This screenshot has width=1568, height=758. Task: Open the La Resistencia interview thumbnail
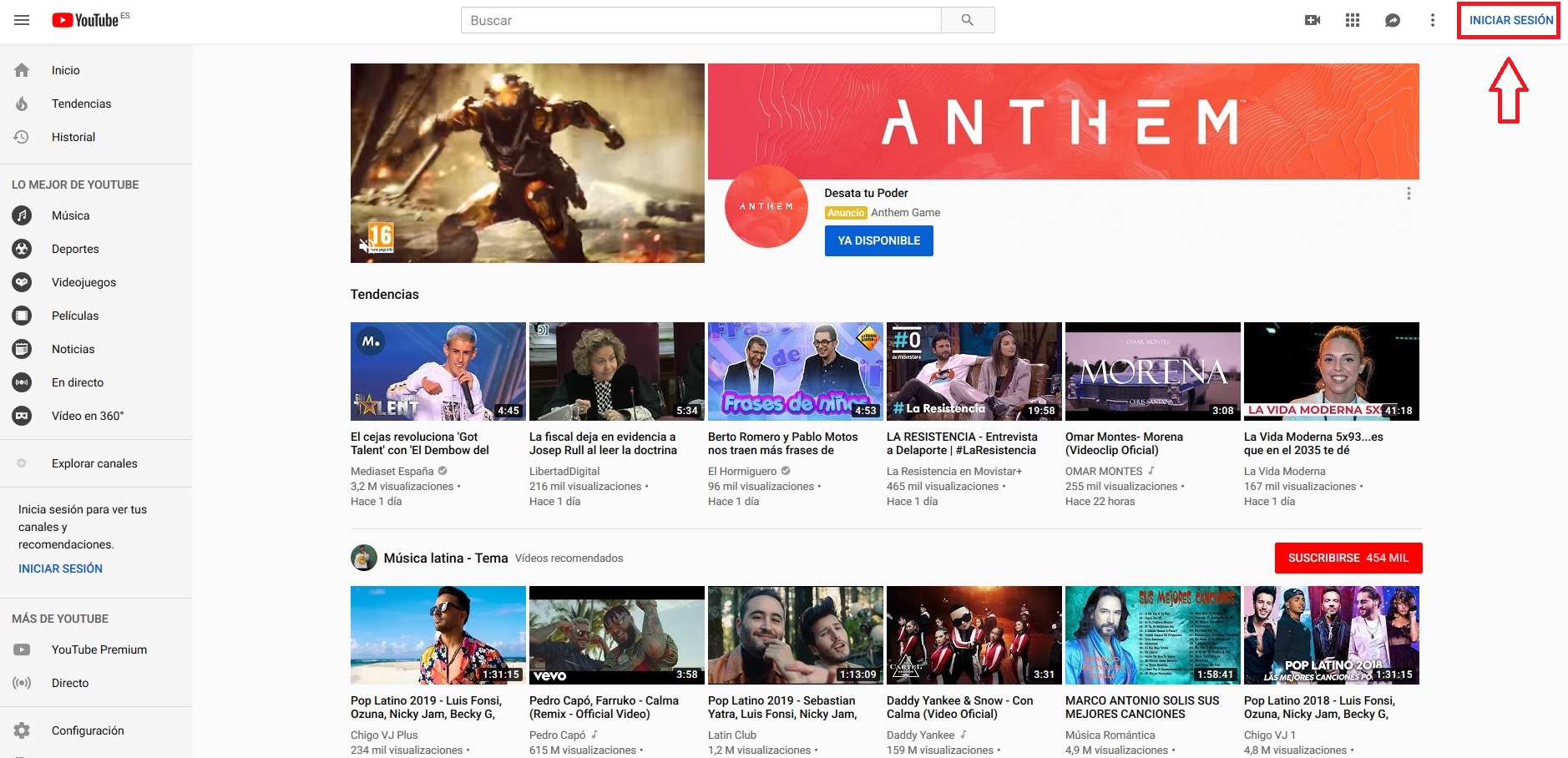[974, 371]
